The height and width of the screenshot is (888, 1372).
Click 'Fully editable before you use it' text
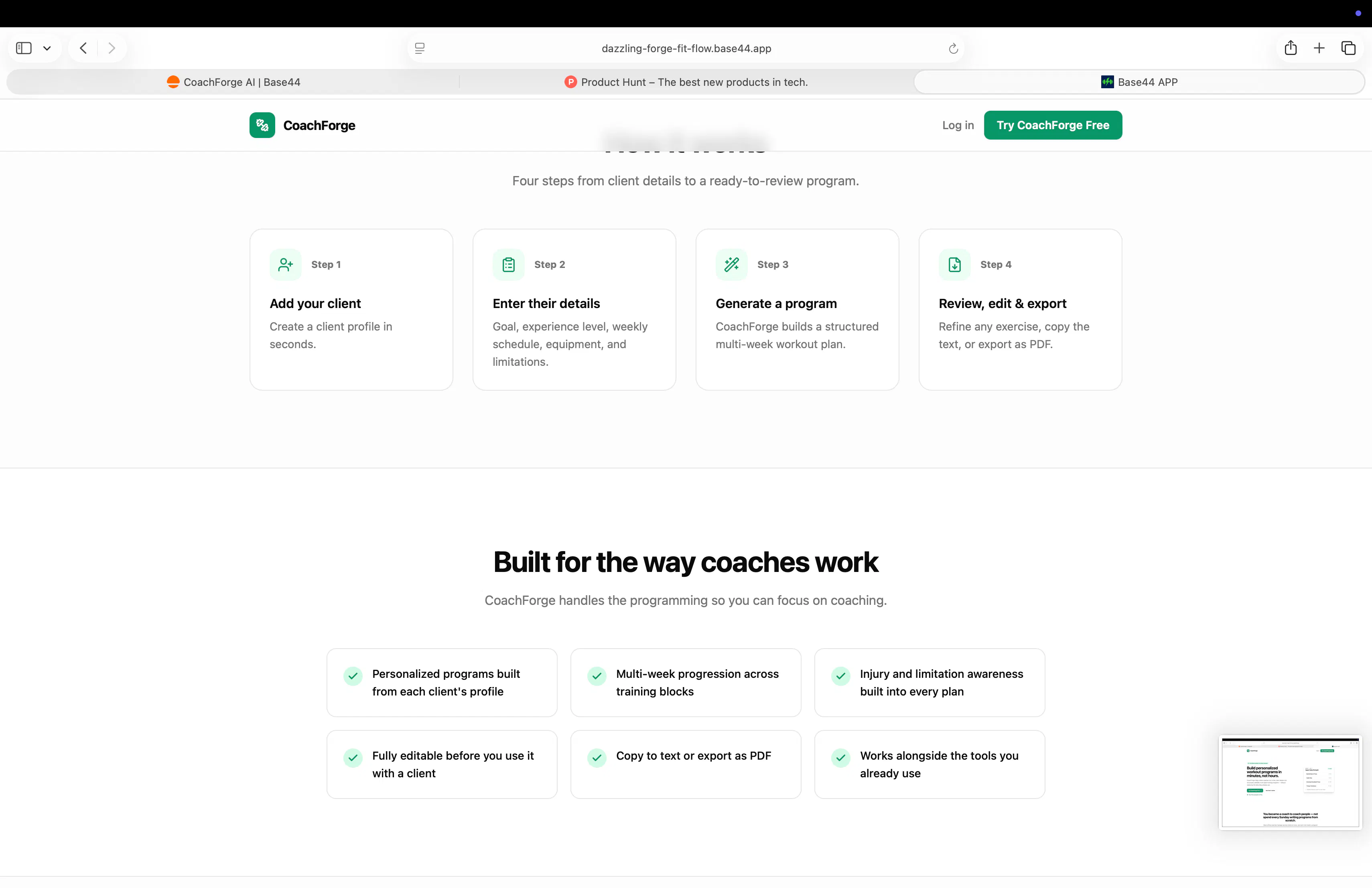[453, 756]
